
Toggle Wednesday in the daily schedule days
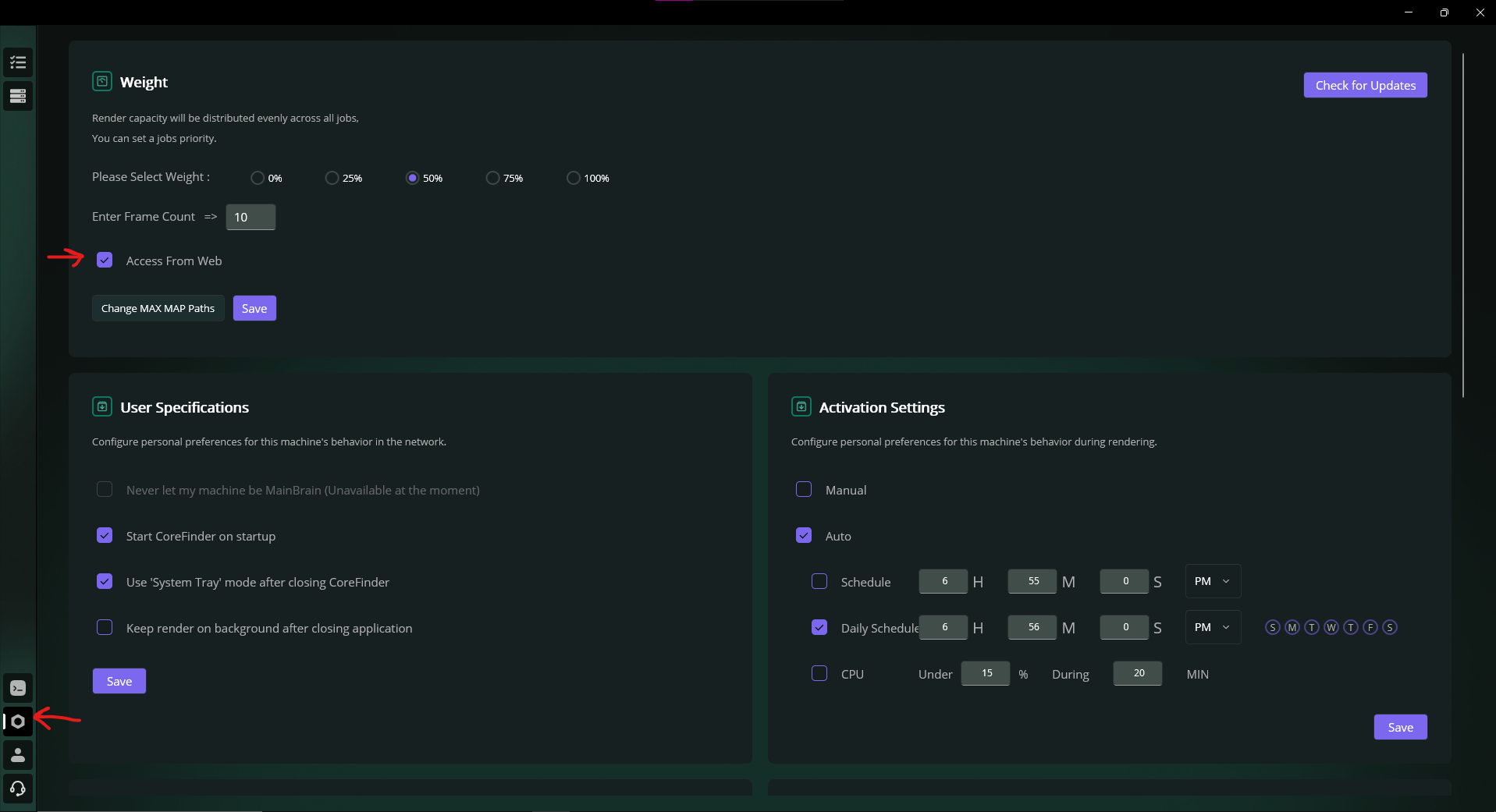(x=1330, y=626)
